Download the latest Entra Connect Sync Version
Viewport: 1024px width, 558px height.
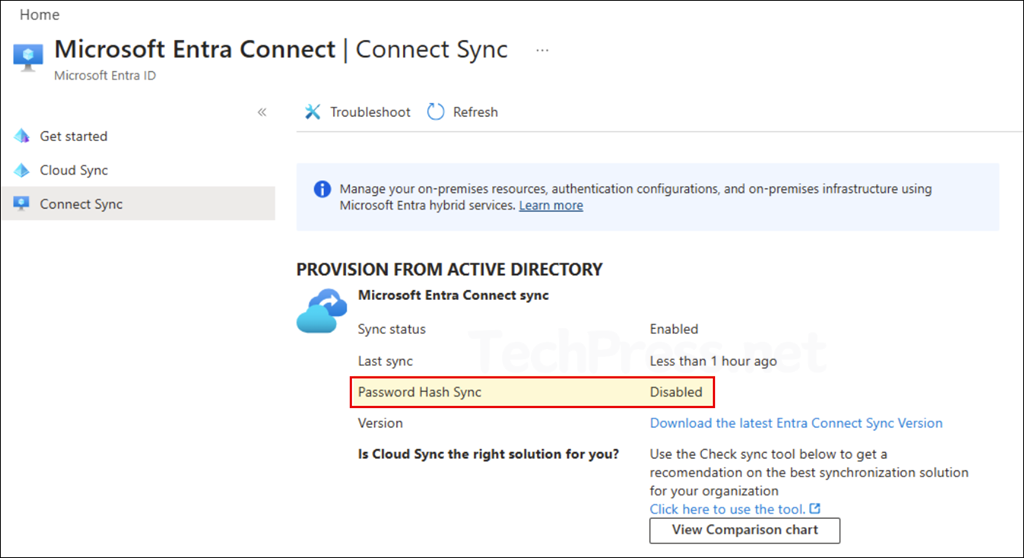coord(796,423)
